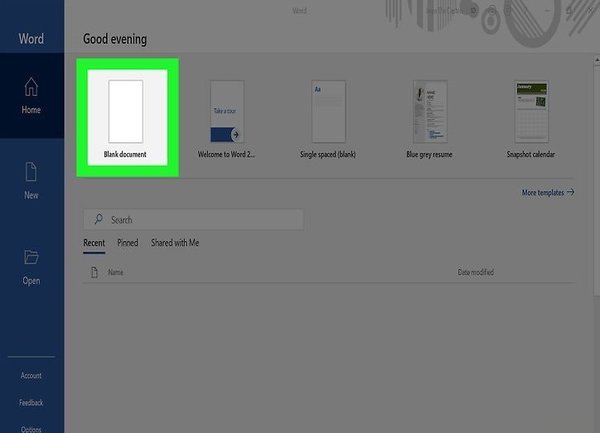Click the arrow on the Take a tour thumbnail
This screenshot has width=600, height=433.
click(x=236, y=135)
